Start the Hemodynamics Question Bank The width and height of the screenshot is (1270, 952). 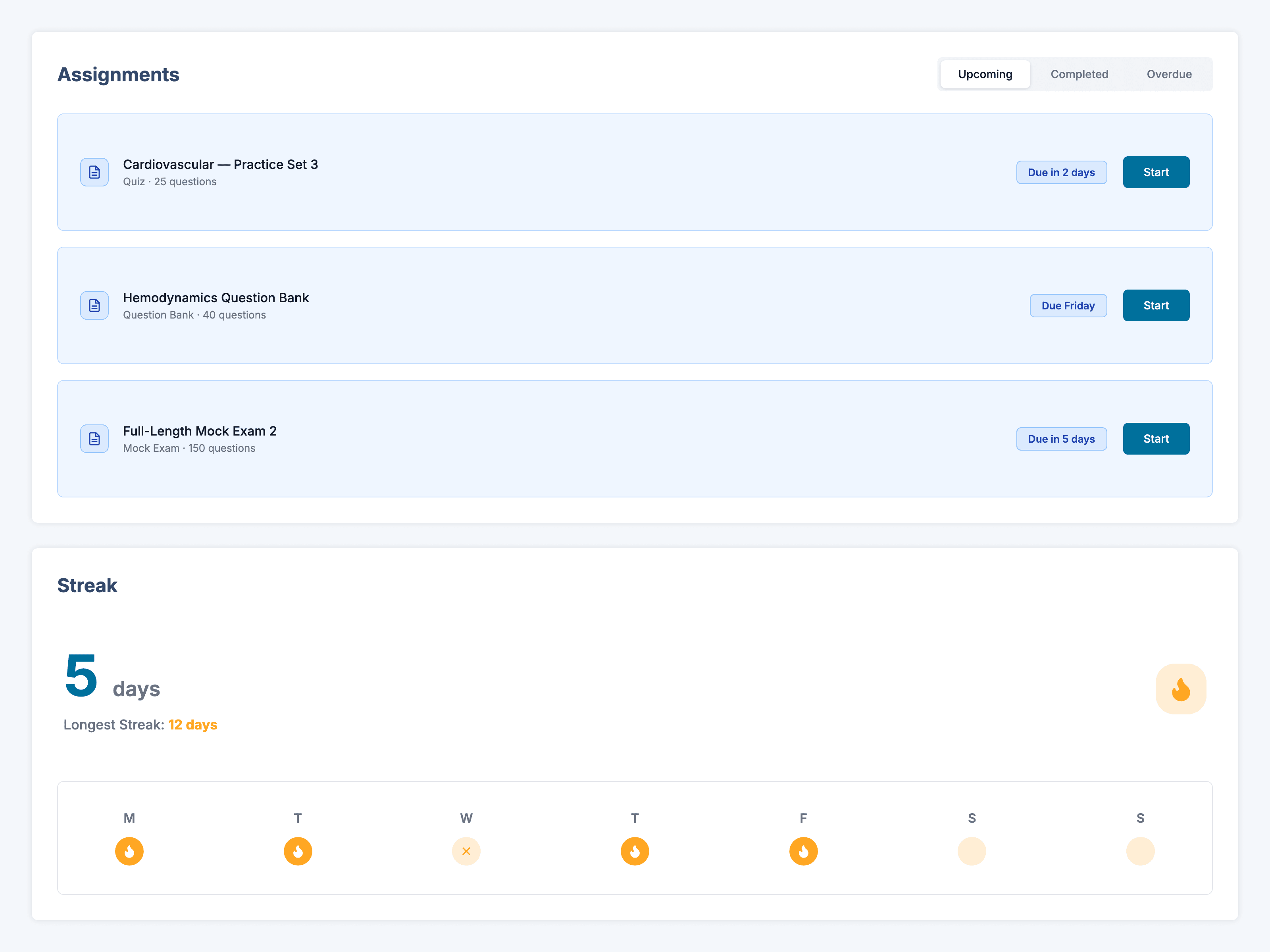point(1156,305)
